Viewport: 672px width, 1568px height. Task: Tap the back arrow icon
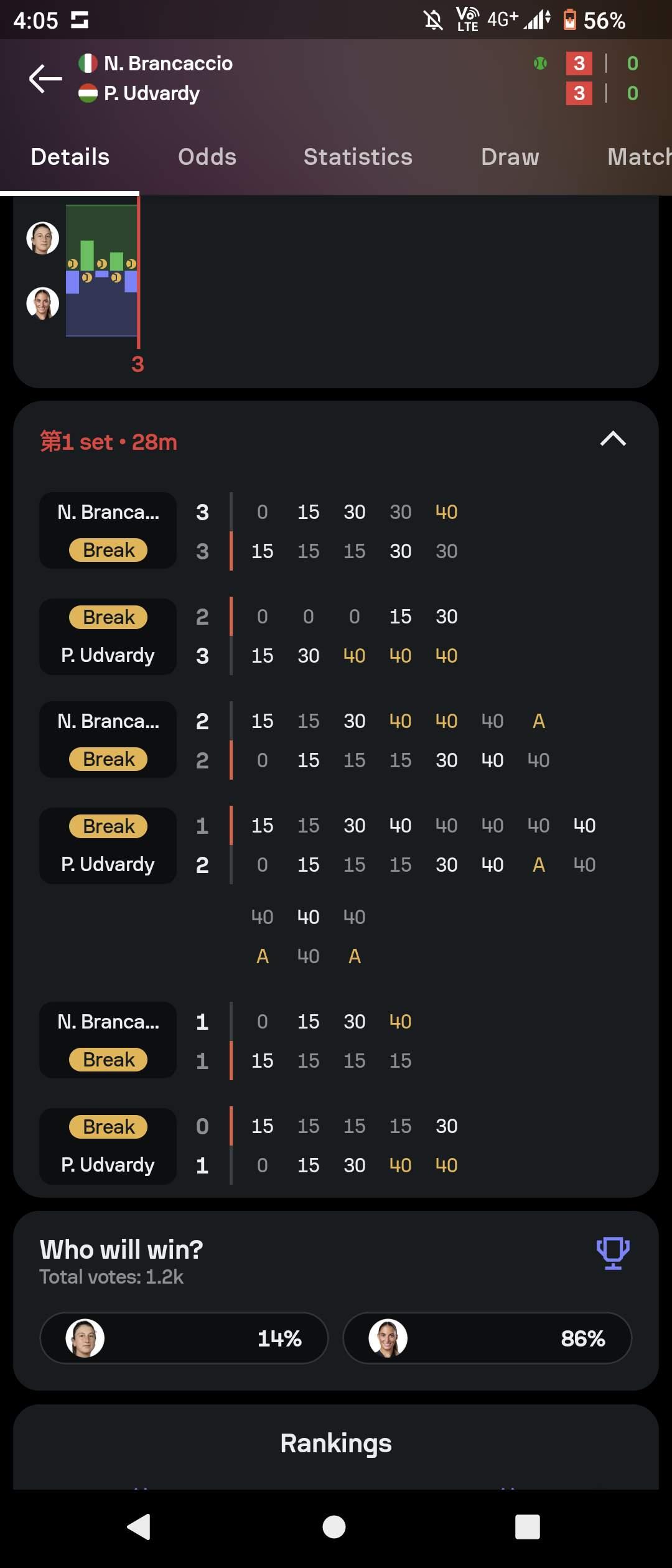45,78
